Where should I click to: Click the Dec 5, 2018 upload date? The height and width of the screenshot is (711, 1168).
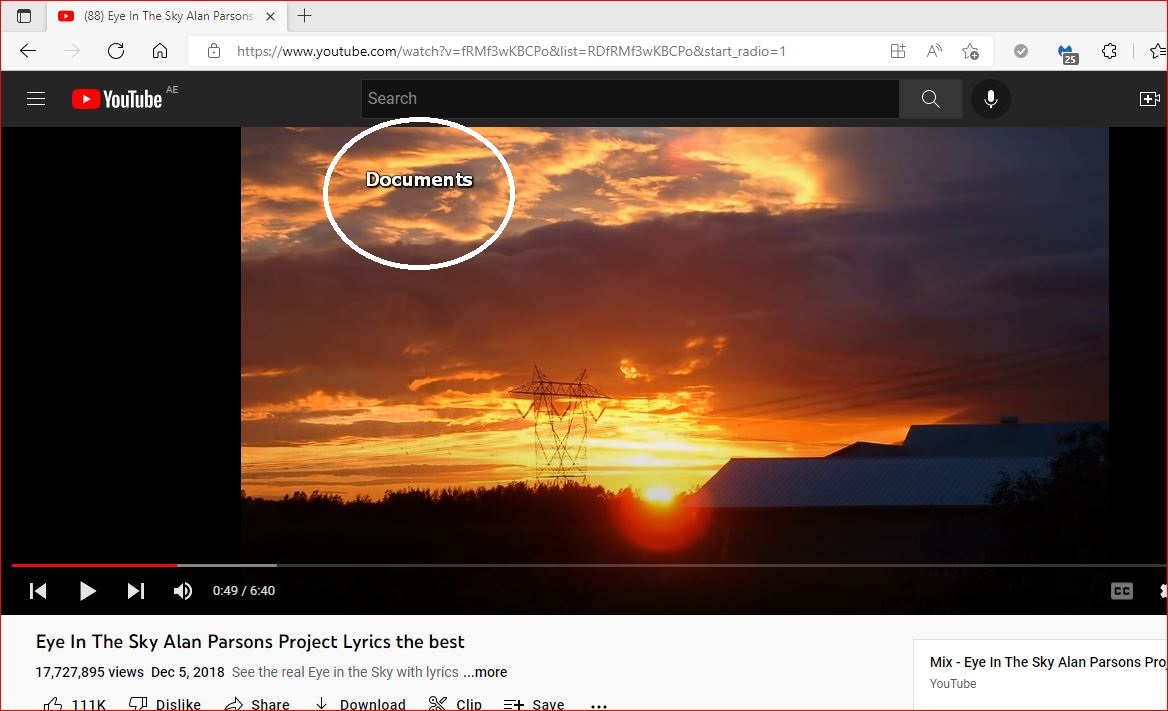click(188, 672)
